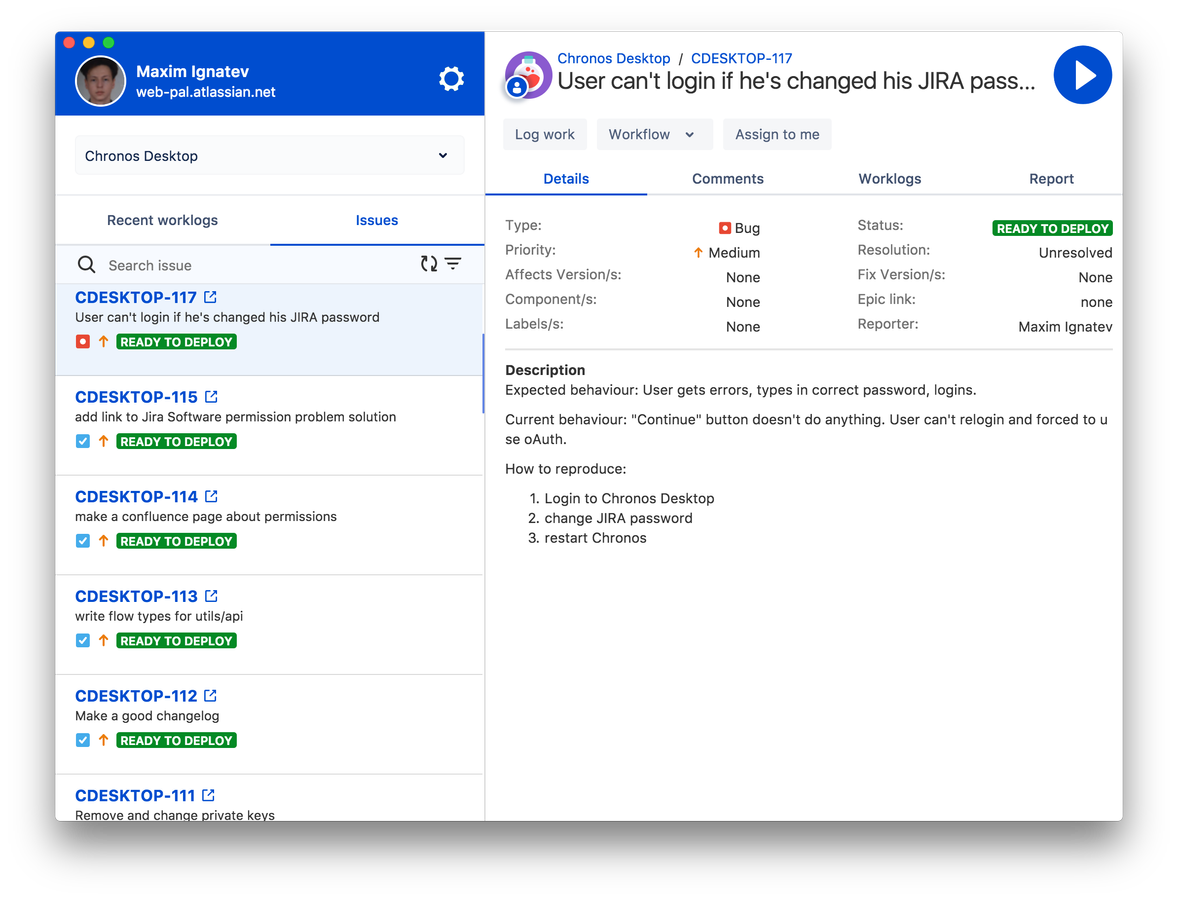Click READY TO DEPLOY badge on CDESKTOP-115 row

coord(177,442)
